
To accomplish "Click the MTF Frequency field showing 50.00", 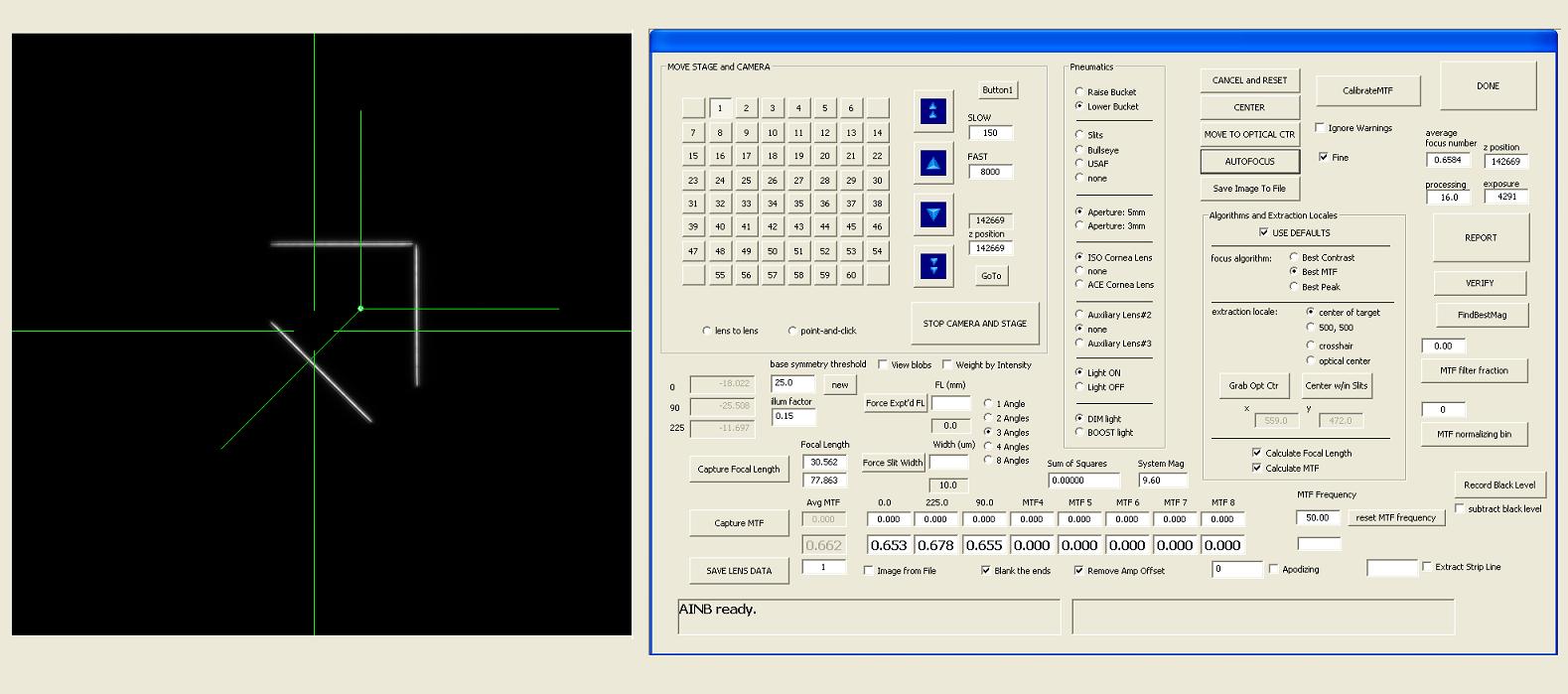I will pyautogui.click(x=1317, y=517).
